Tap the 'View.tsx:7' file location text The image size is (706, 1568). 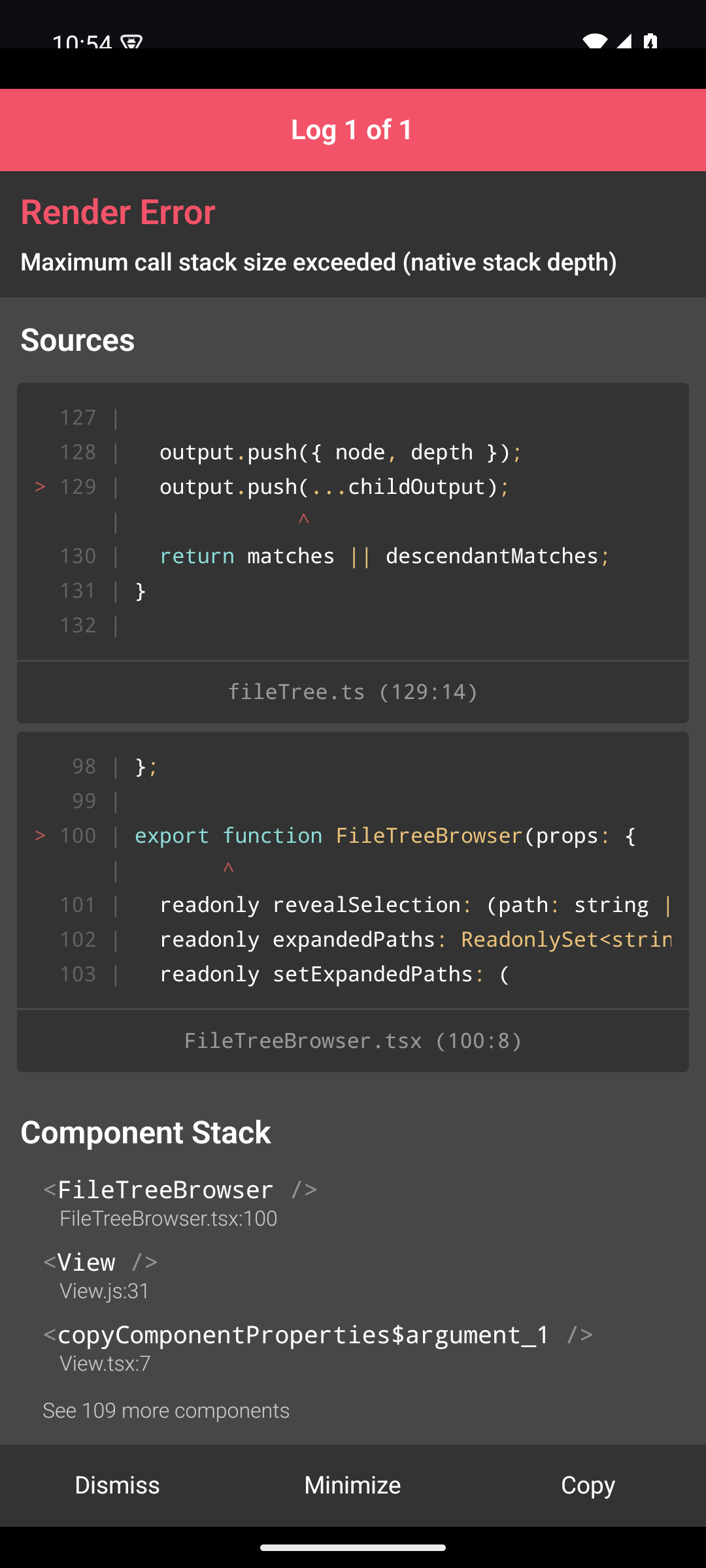coord(105,1364)
